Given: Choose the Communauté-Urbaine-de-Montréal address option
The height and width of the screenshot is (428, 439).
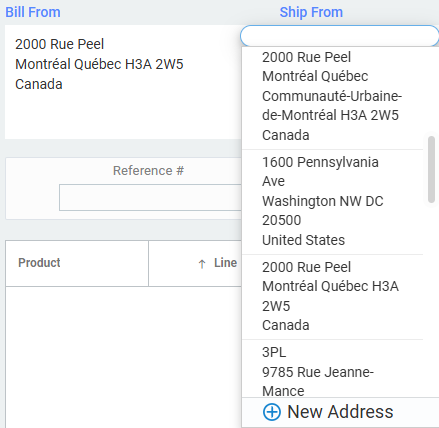Looking at the screenshot, I should point(332,97).
